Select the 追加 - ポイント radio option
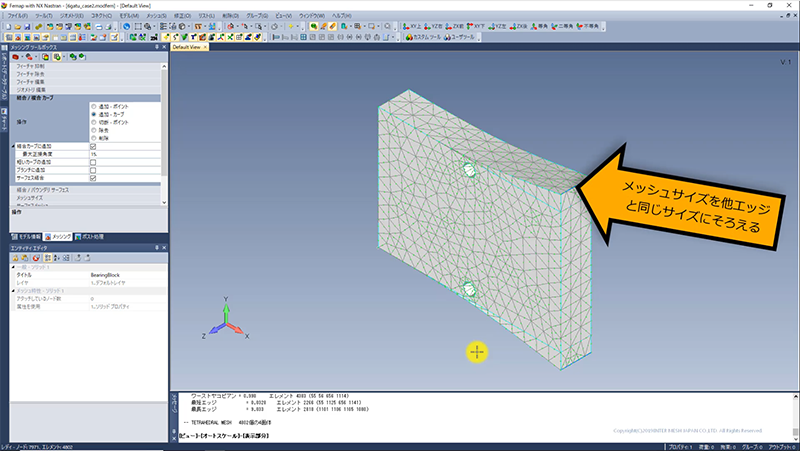The image size is (800, 451). point(93,106)
